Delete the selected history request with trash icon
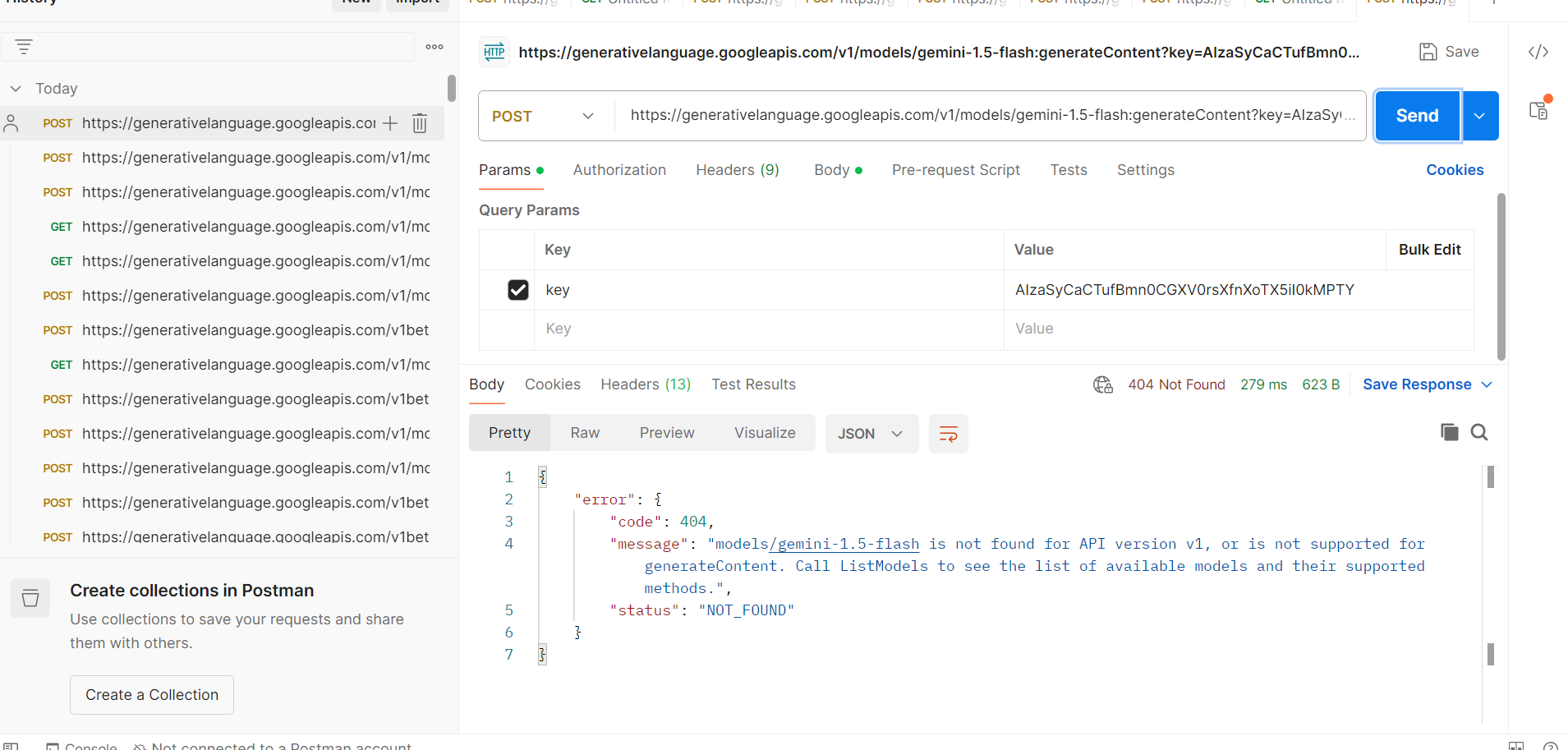The image size is (1568, 750). [x=419, y=123]
